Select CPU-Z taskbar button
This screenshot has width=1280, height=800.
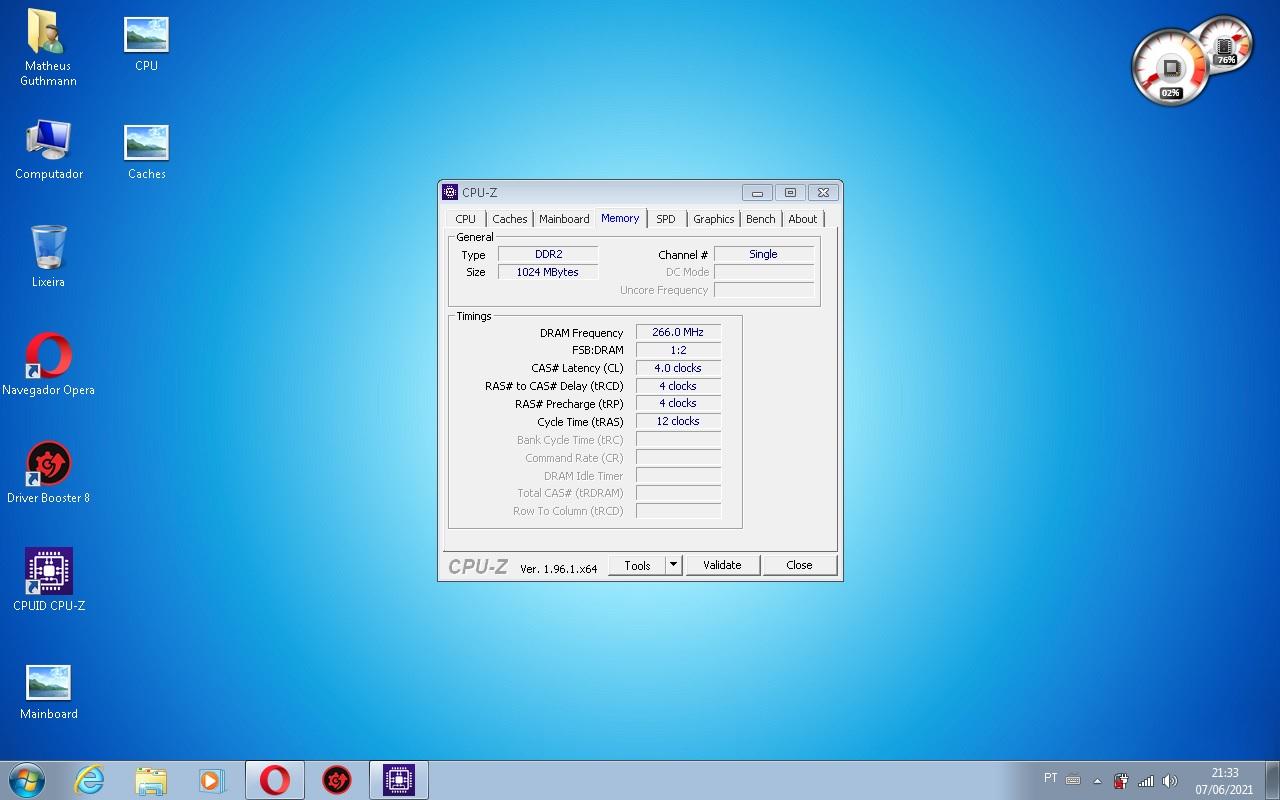coord(399,780)
